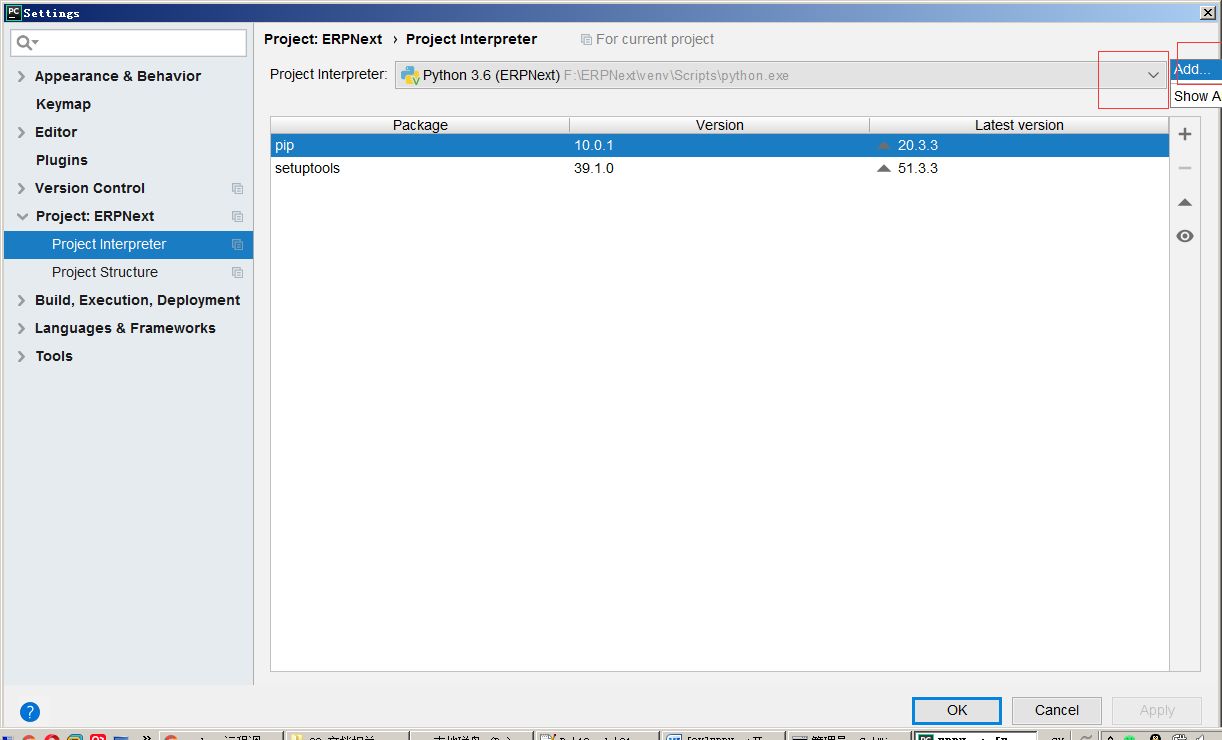This screenshot has width=1222, height=740.
Task: Click pip version 10.0.1 cell
Action: point(594,145)
